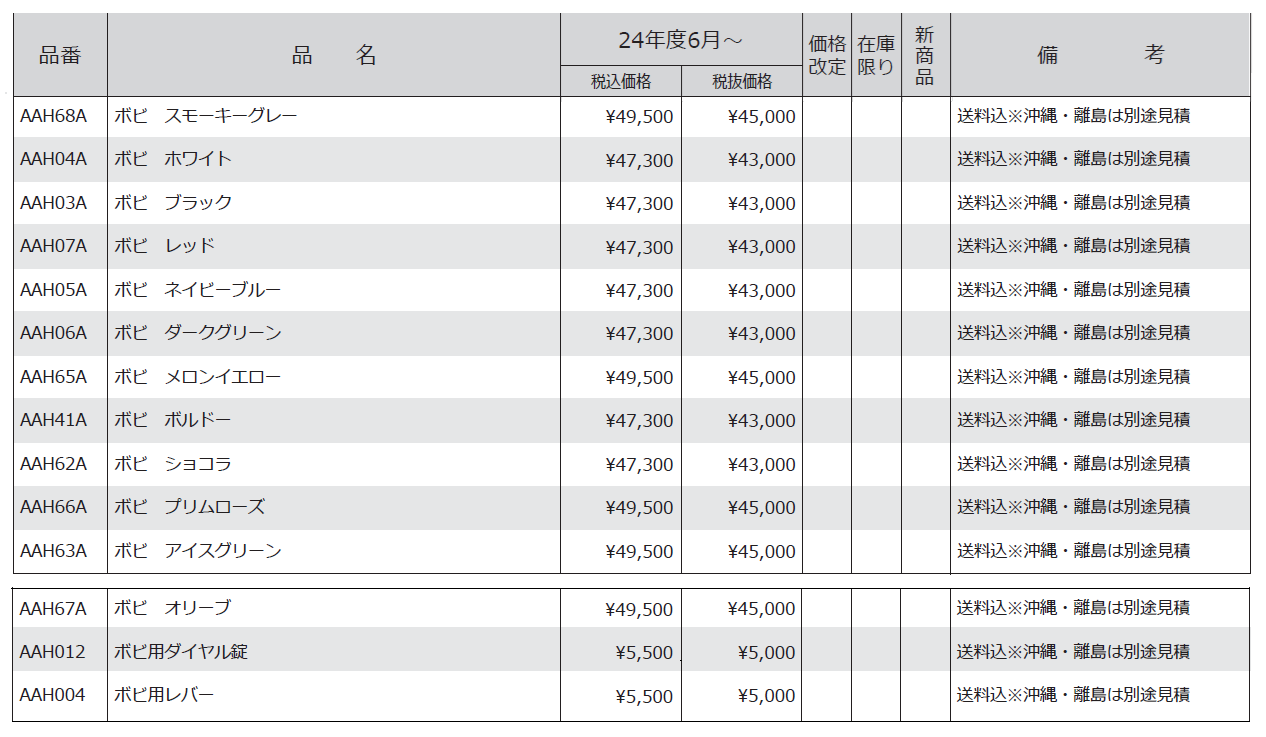Select the 24年度6月～ header cell
1266x737 pixels.
click(681, 41)
